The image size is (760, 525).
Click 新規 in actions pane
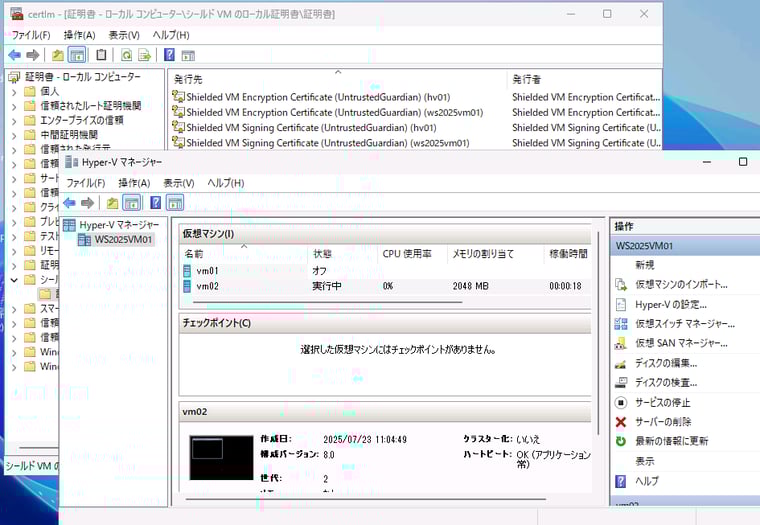[x=645, y=265]
